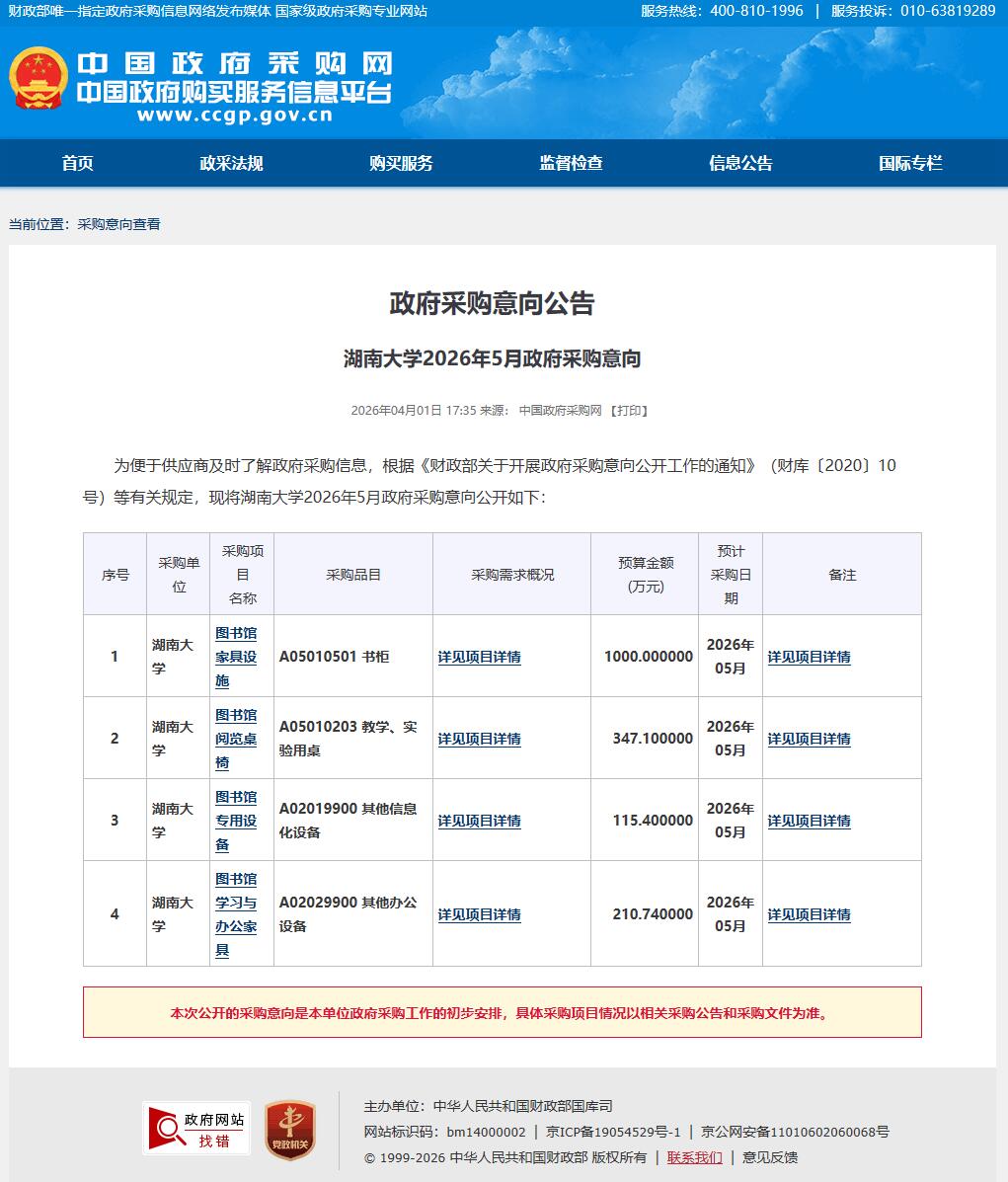Open the 国际专栏 menu
This screenshot has width=1008, height=1182.
click(910, 163)
